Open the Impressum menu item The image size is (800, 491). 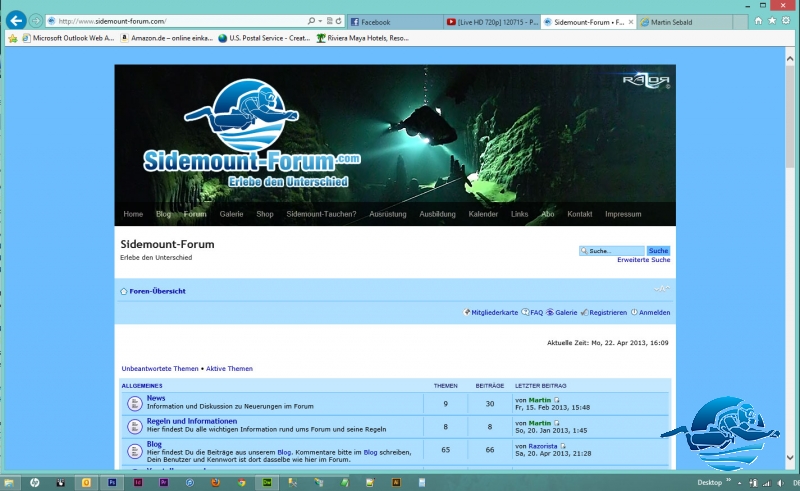623,214
